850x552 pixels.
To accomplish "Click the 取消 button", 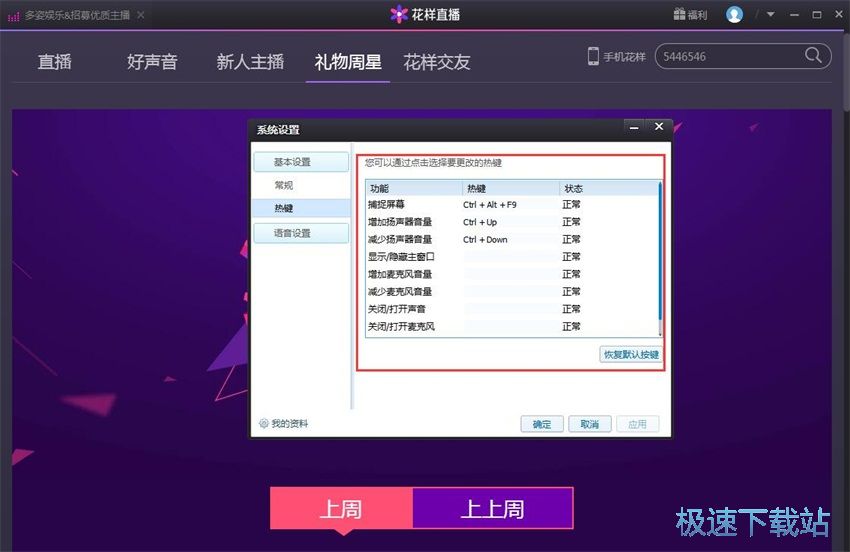I will coord(590,424).
